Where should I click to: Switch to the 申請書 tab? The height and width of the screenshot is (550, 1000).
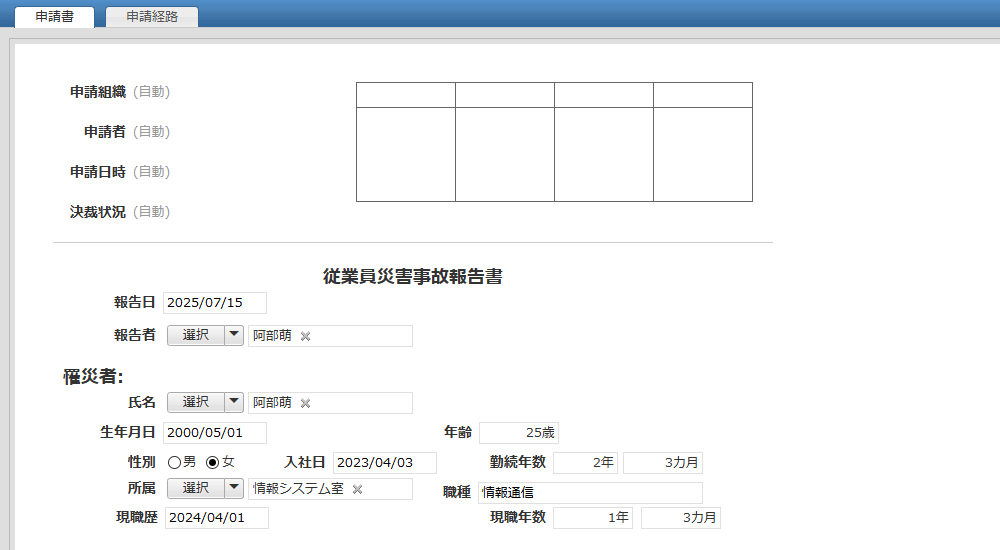point(54,17)
